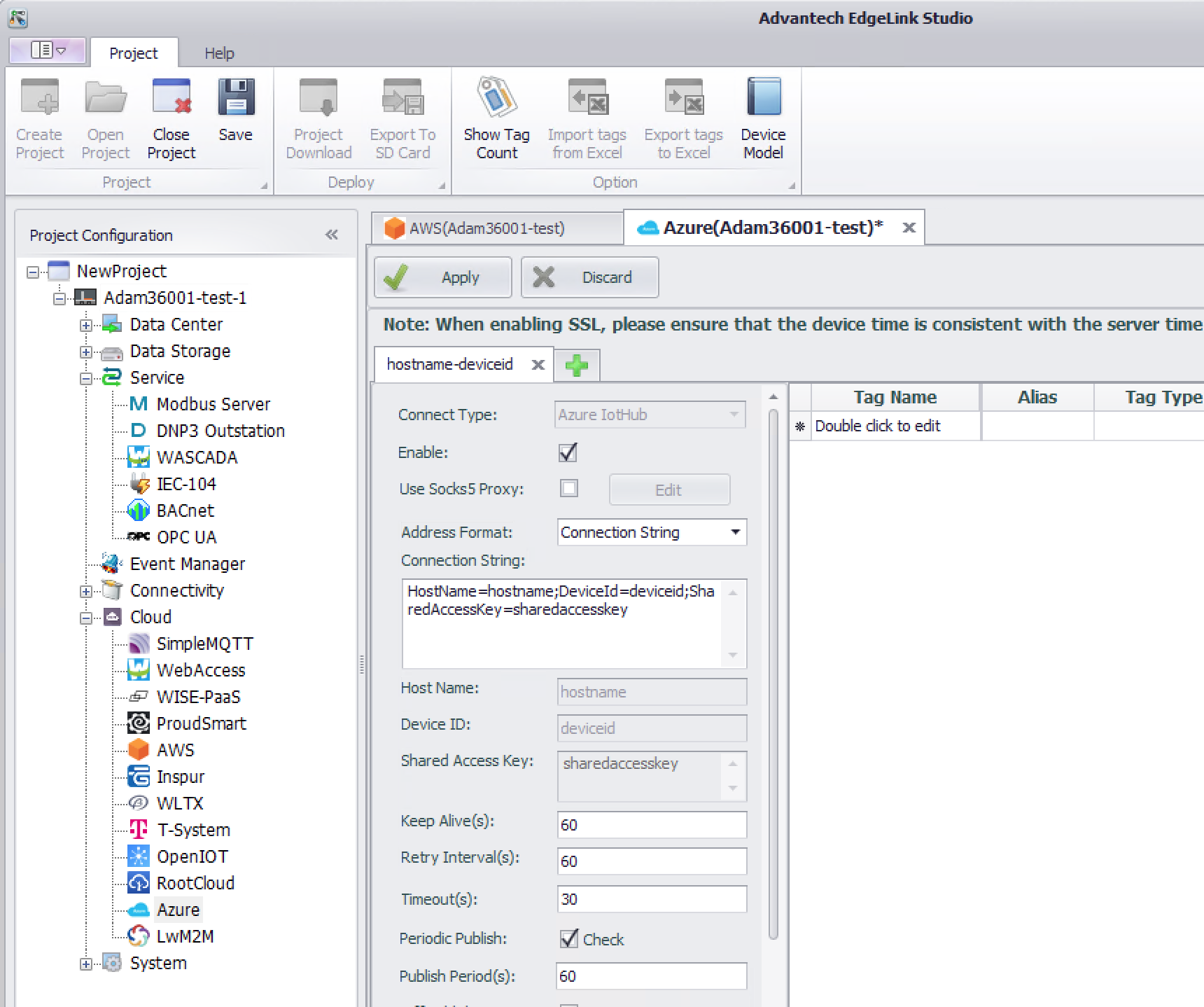Add a new connection with green plus
The width and height of the screenshot is (1204, 1007).
pos(577,365)
